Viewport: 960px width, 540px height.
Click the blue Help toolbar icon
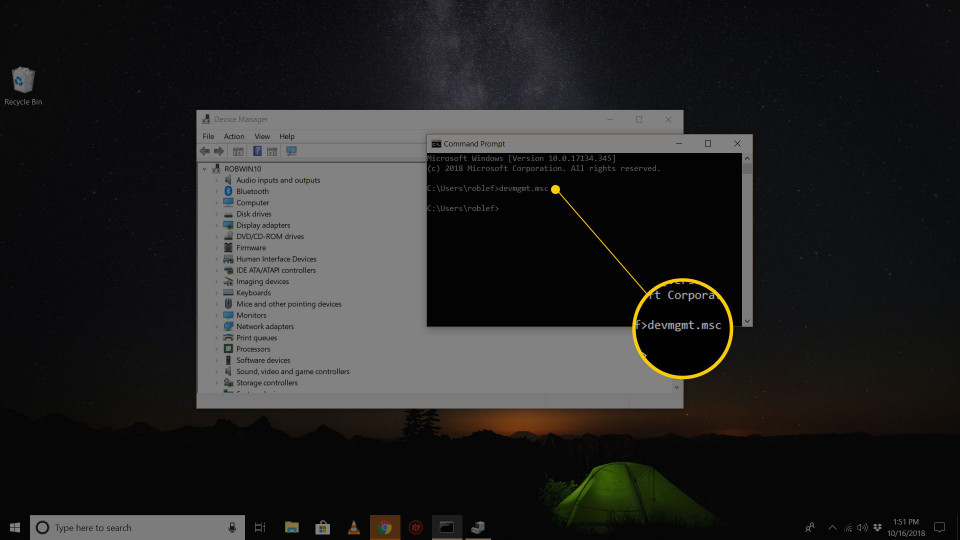click(x=257, y=151)
